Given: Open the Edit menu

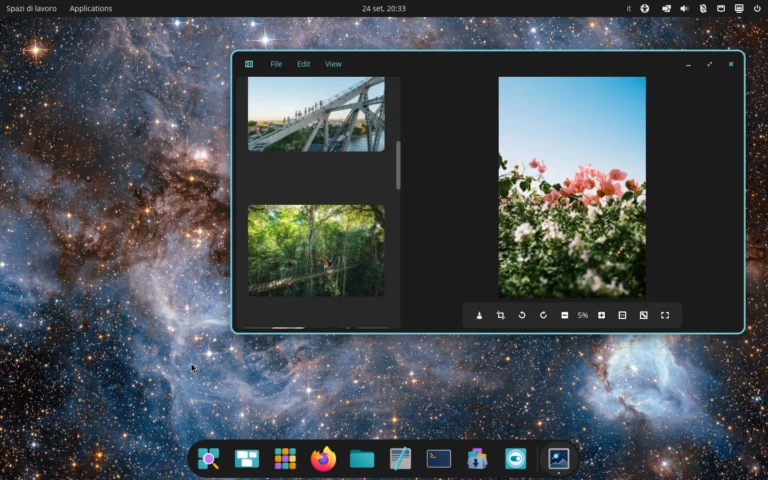Looking at the screenshot, I should tap(304, 64).
